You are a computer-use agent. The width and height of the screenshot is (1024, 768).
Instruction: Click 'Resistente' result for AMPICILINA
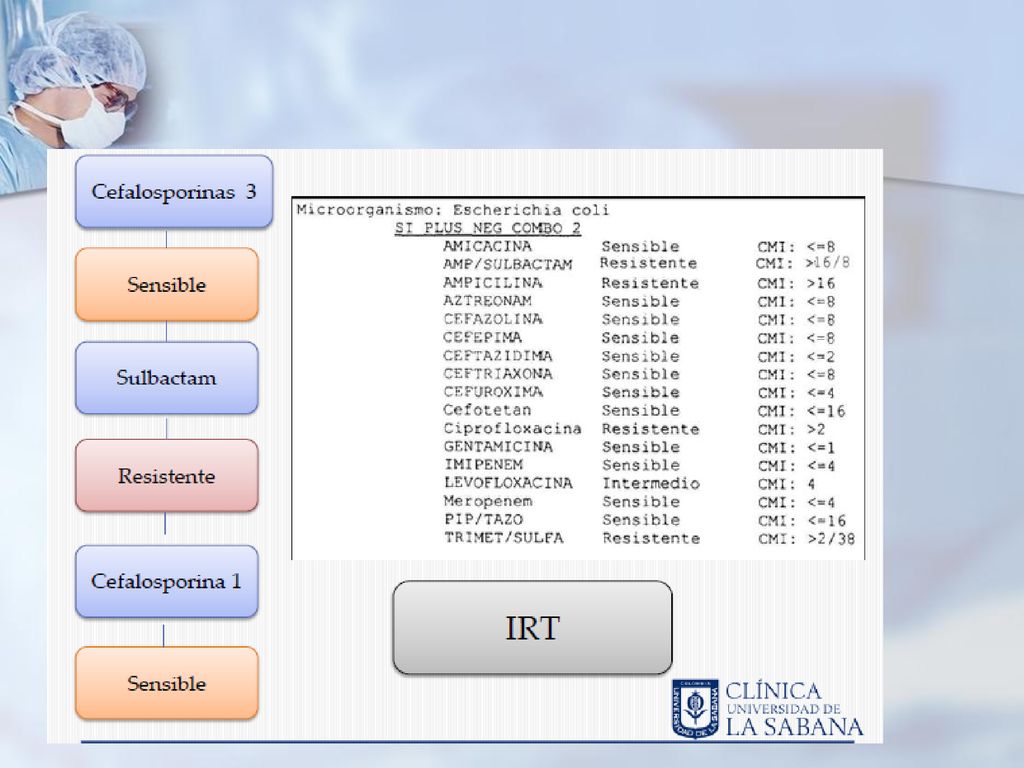[x=650, y=283]
